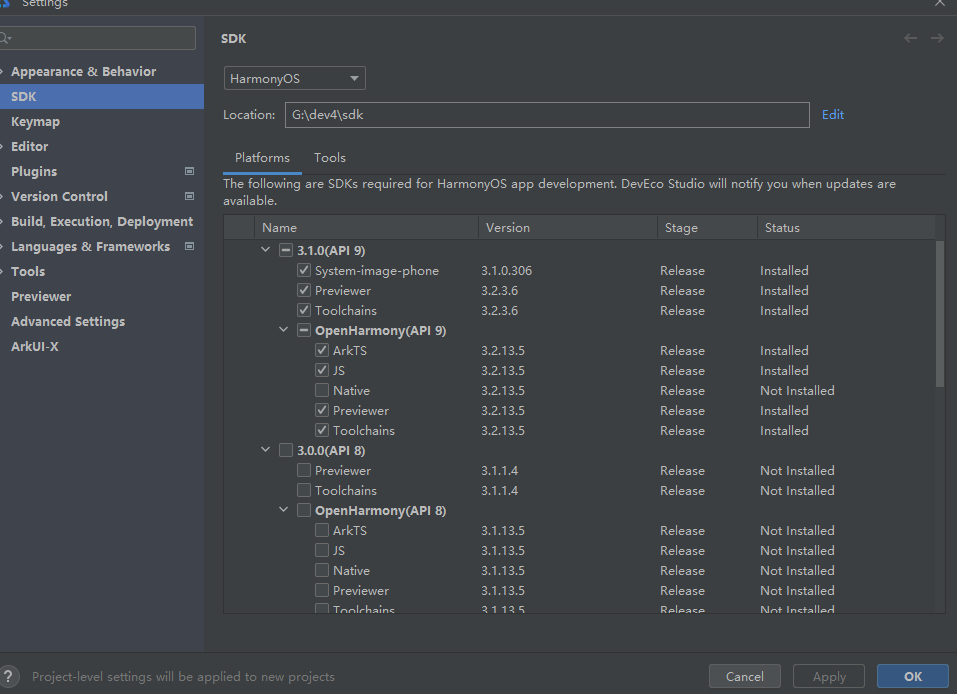This screenshot has height=694, width=957.
Task: Click the search magnifier icon
Action: [5, 38]
